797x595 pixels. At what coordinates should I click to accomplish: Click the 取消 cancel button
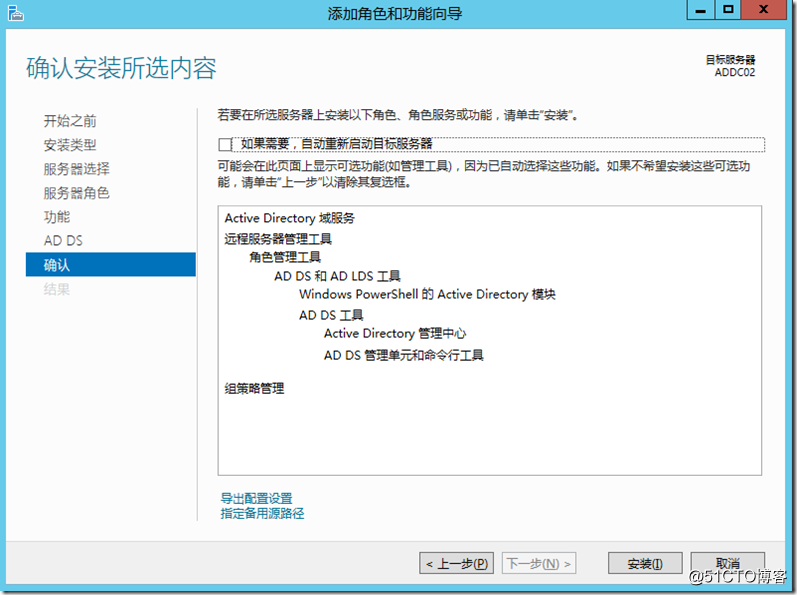[x=727, y=563]
